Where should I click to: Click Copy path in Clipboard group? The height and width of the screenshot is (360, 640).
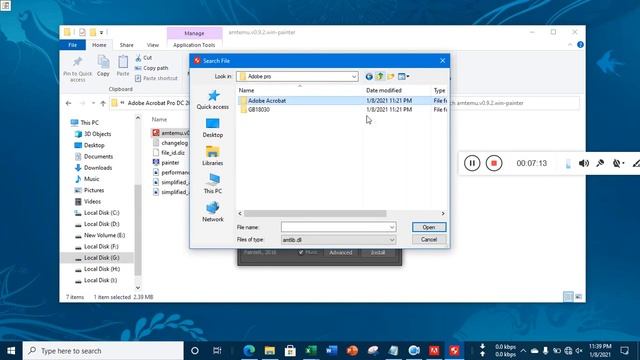(x=151, y=68)
